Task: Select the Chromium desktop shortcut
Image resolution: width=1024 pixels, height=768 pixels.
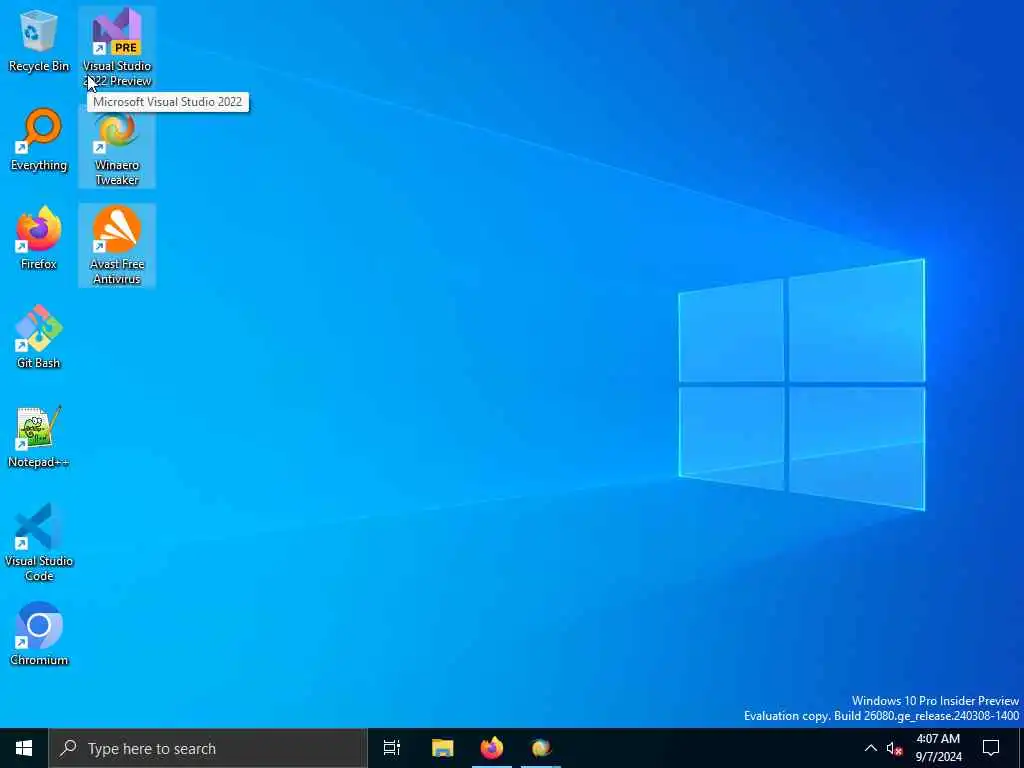Action: 39,633
